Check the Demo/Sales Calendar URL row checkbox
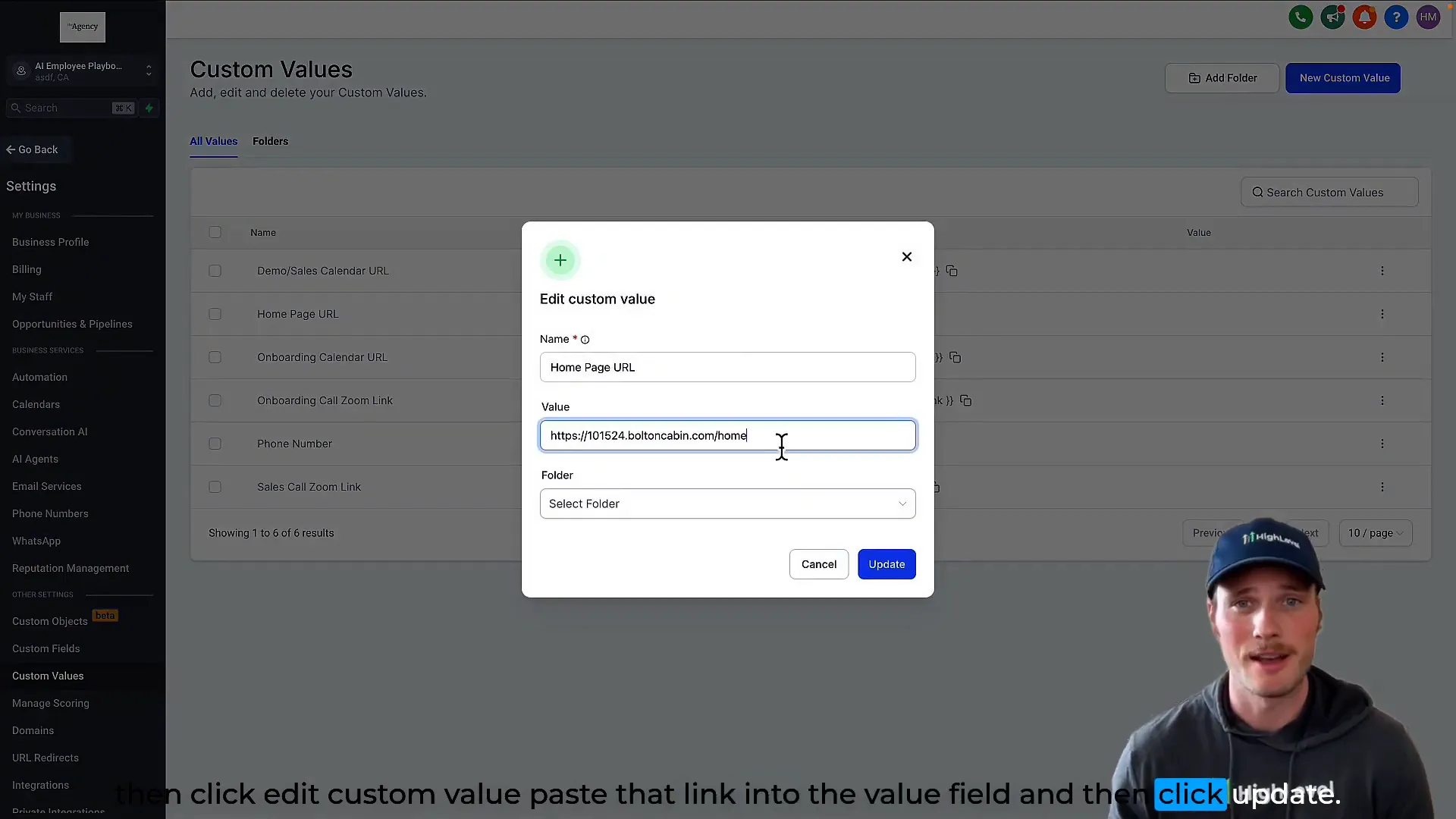Viewport: 1456px width, 819px height. coord(215,271)
